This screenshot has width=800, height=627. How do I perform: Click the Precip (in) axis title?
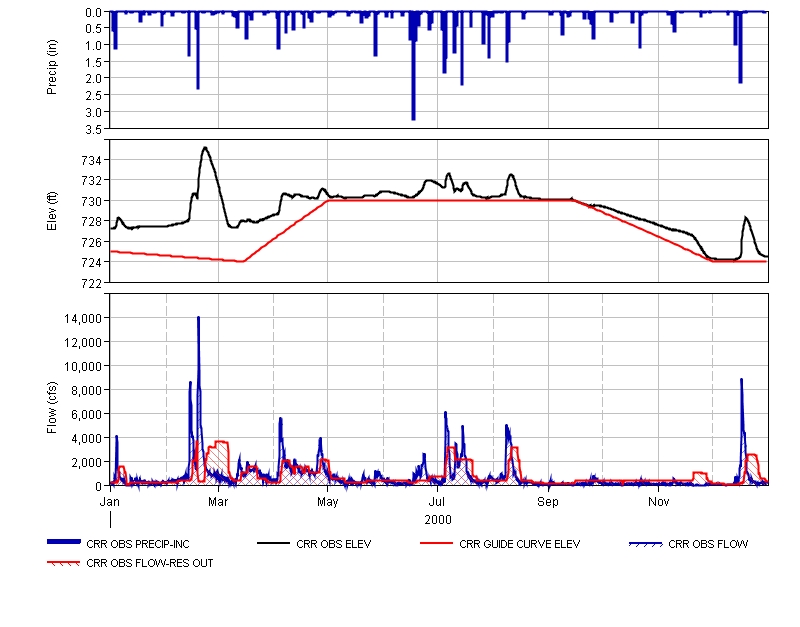point(53,70)
